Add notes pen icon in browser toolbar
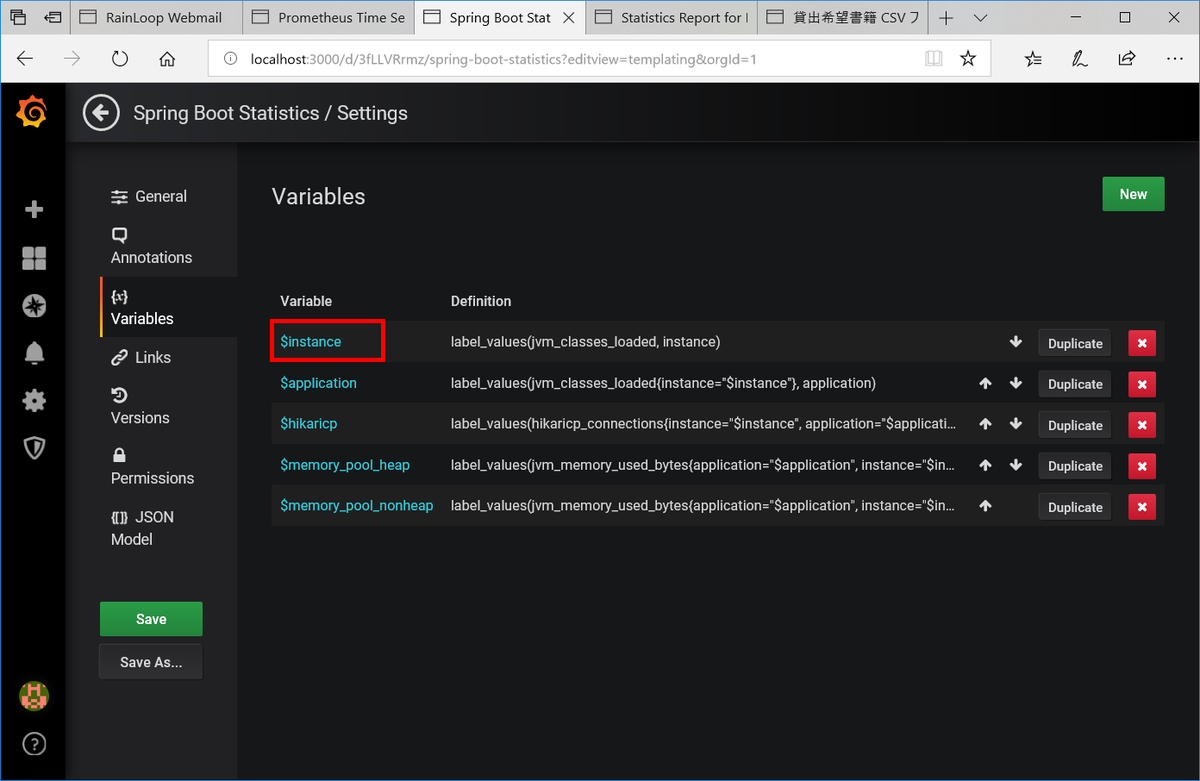 point(1080,59)
